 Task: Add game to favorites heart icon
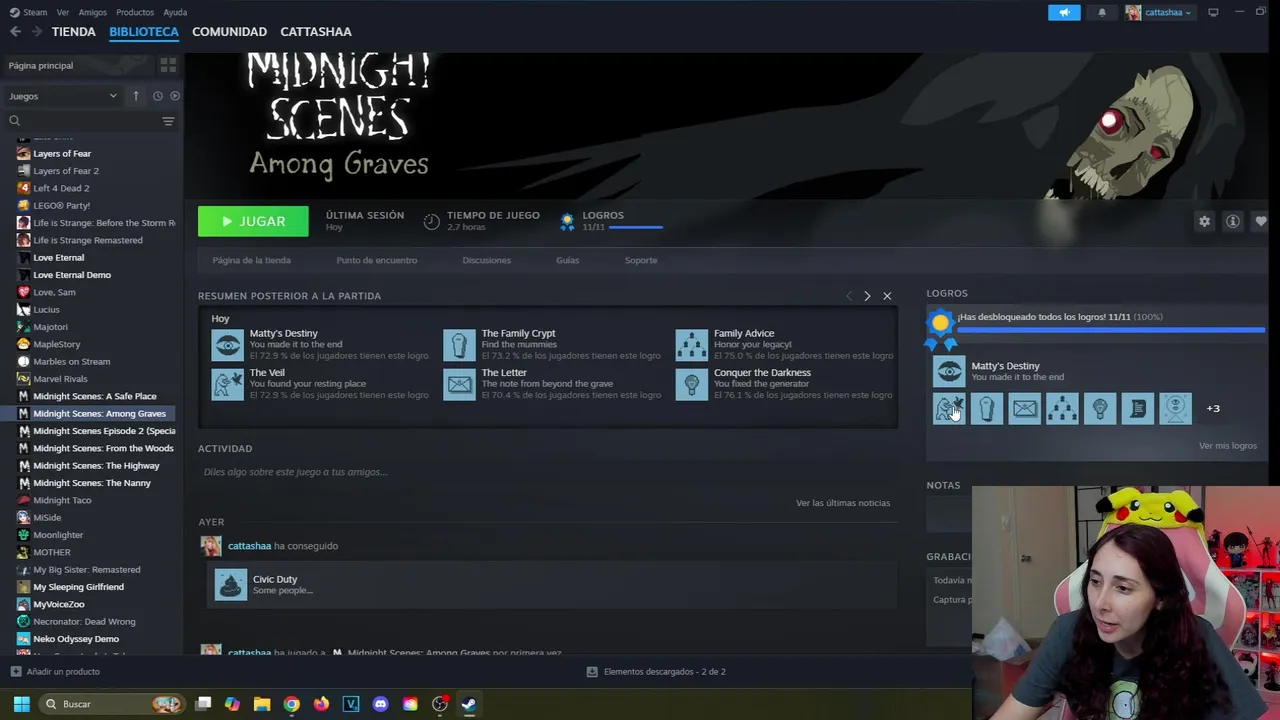[x=1261, y=222]
